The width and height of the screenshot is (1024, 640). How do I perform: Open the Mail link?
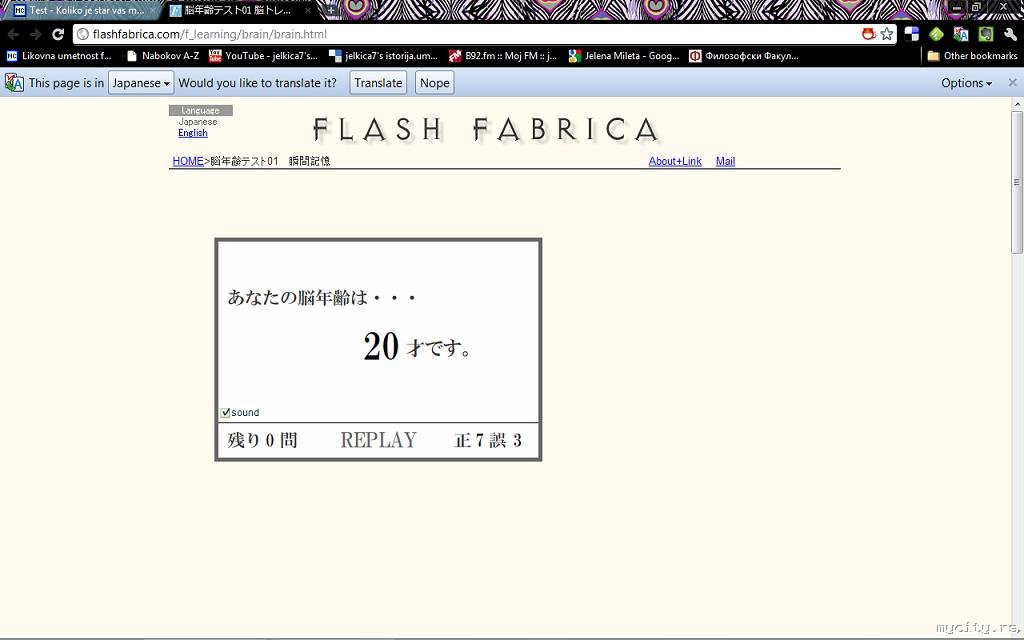[x=725, y=161]
